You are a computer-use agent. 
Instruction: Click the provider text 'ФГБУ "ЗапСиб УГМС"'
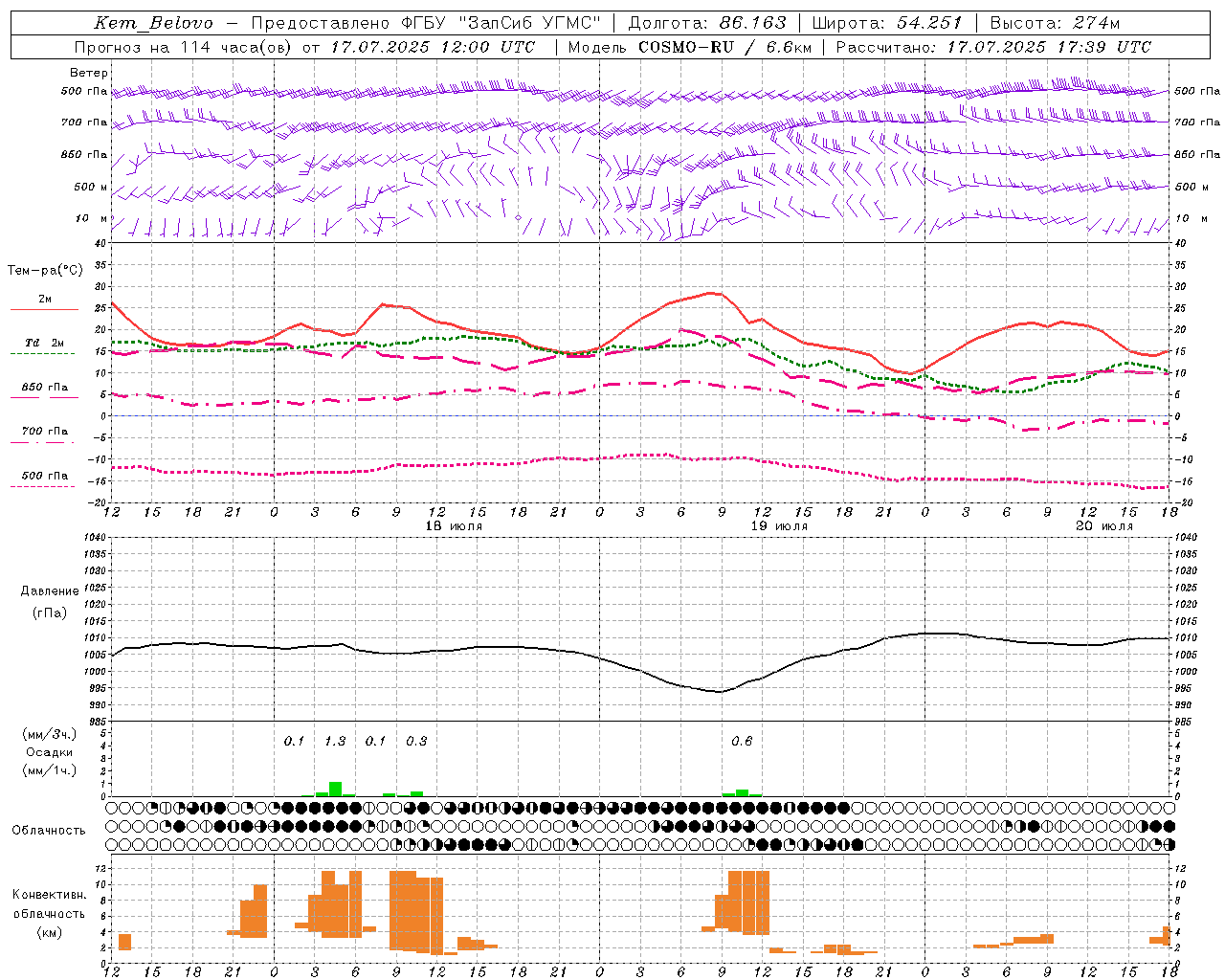point(503,23)
